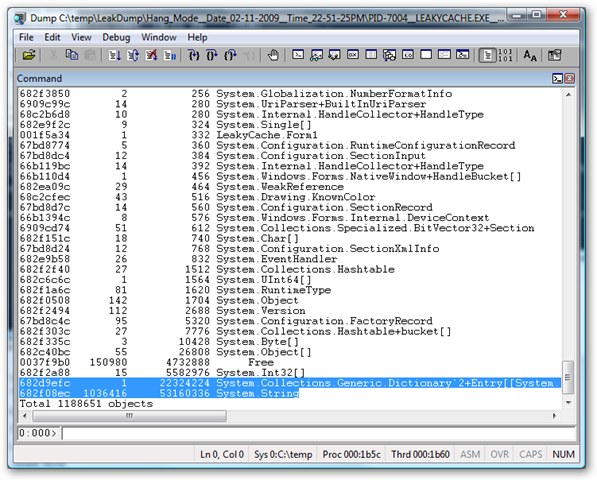Screen dimensions: 597x480
Task: Click the Step Into braces icon
Action: 194,55
